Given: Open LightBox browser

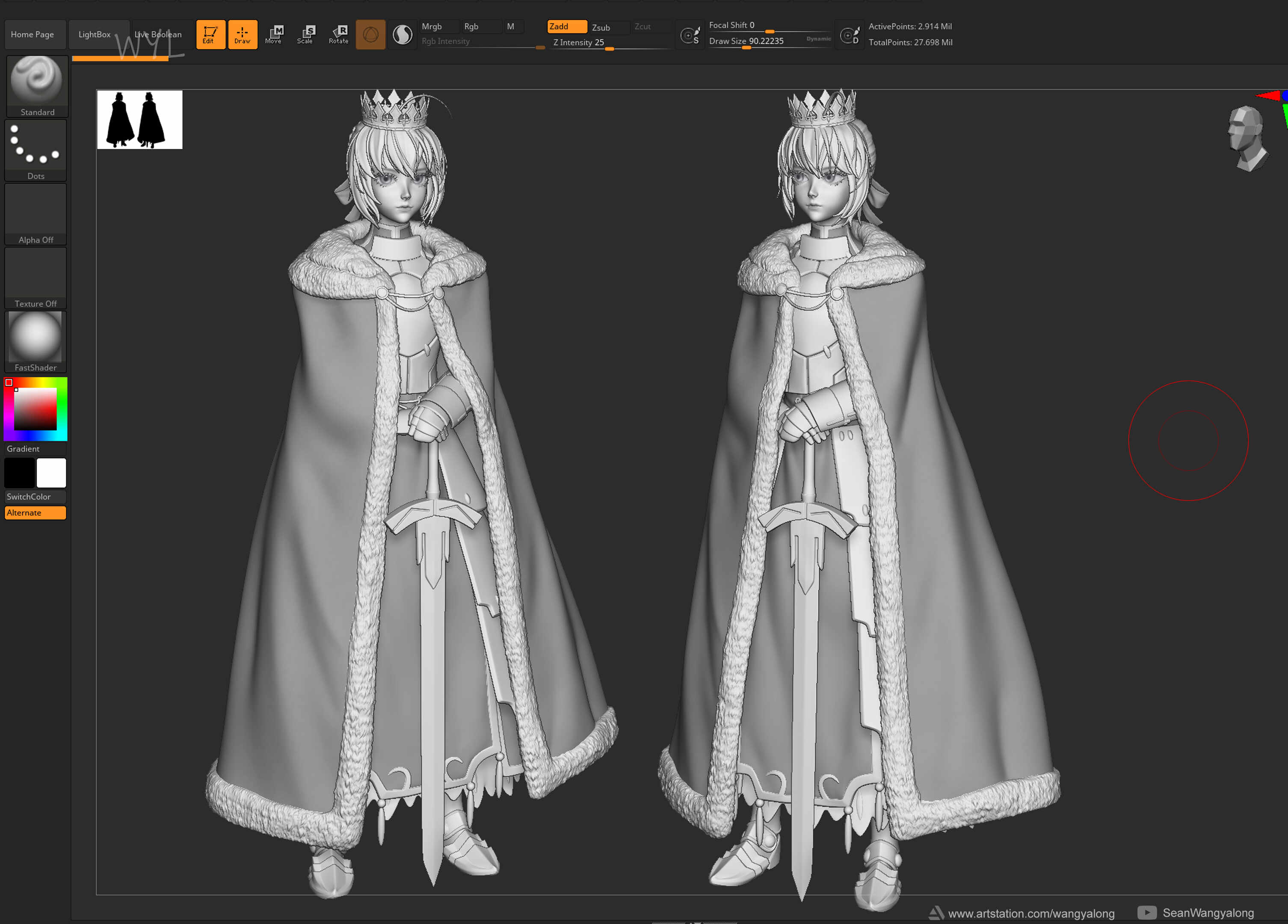Looking at the screenshot, I should (95, 35).
